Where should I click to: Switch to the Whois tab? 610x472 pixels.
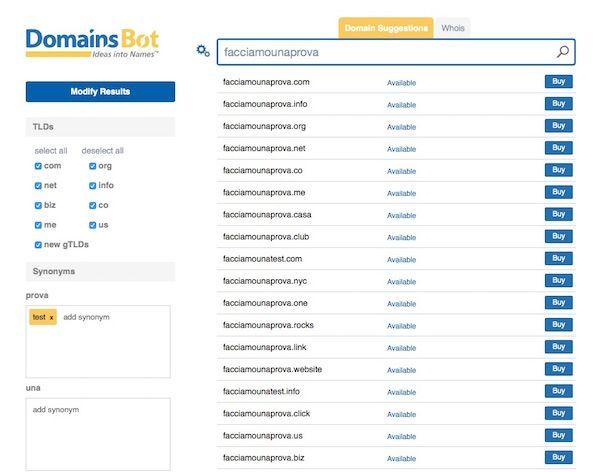pos(453,28)
